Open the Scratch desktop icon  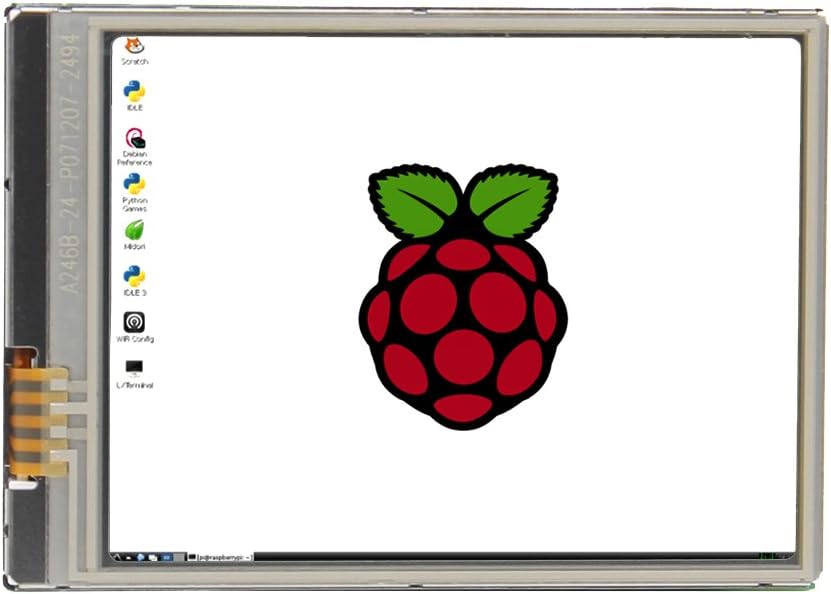[x=135, y=51]
